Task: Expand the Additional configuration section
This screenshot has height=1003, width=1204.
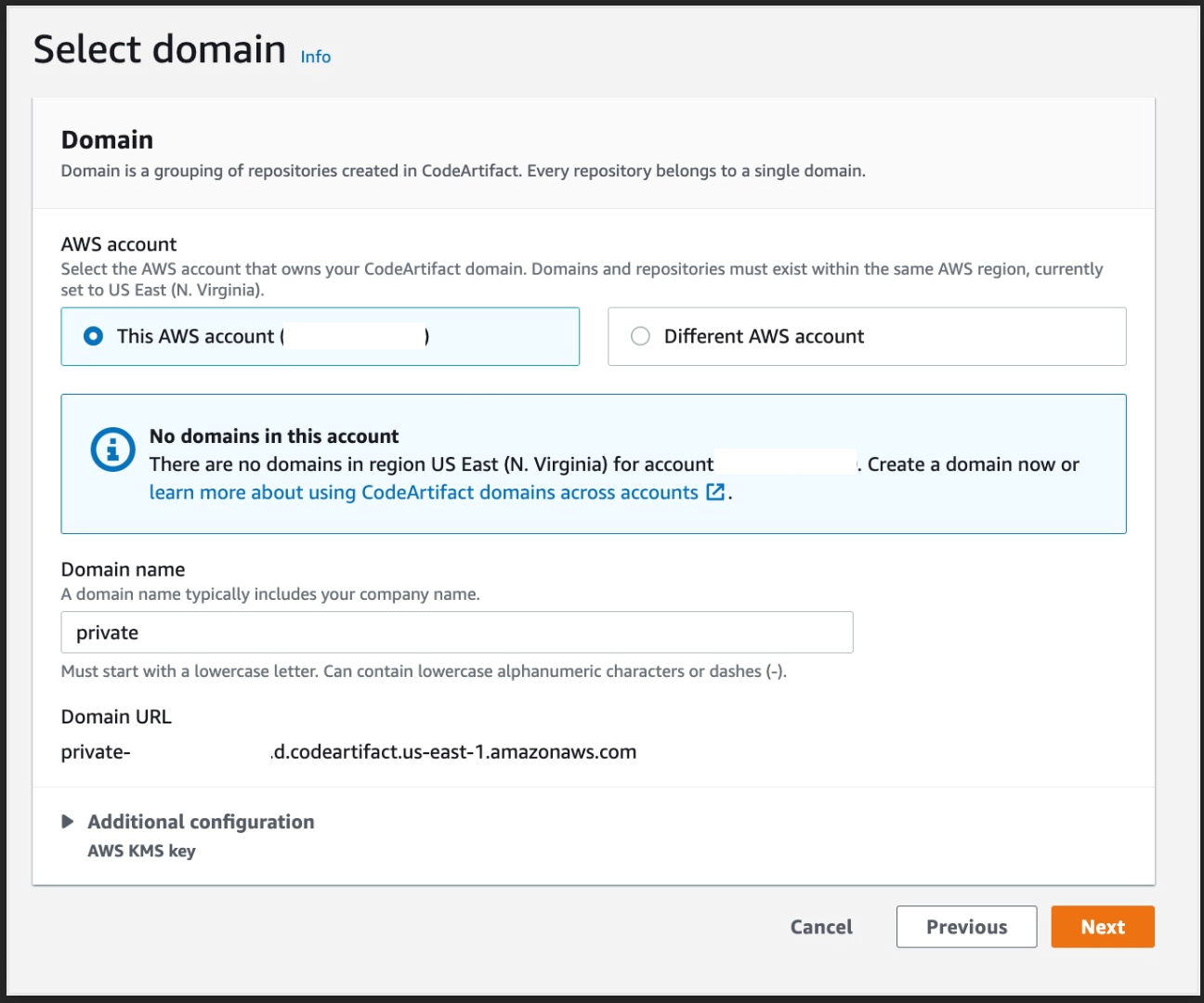Action: coord(202,821)
